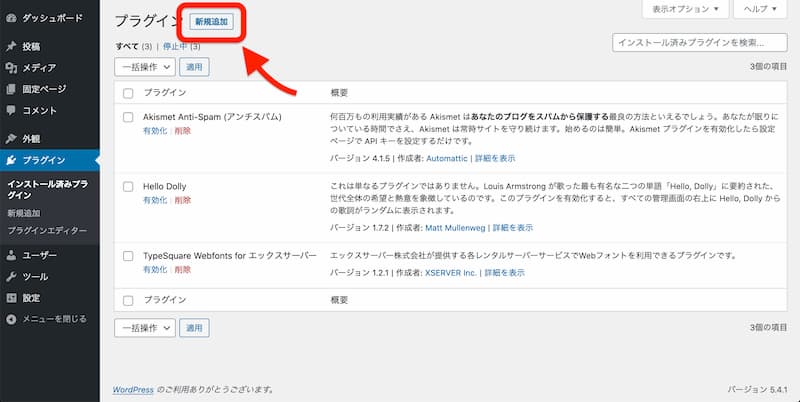Click the バージョン 5.4.1 footer text
This screenshot has height=402, width=800.
pos(758,390)
